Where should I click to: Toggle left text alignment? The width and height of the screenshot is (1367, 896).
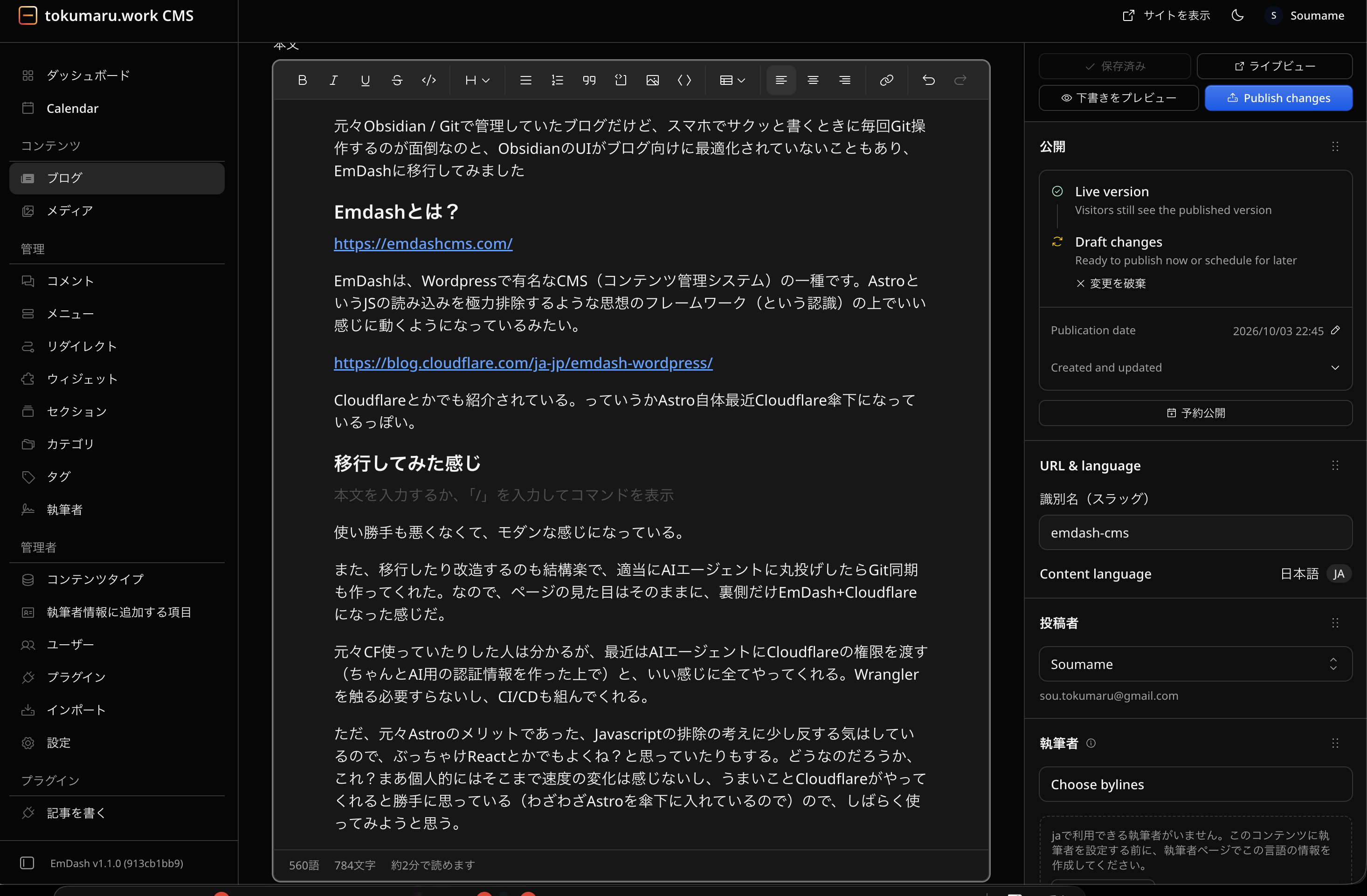(x=781, y=80)
